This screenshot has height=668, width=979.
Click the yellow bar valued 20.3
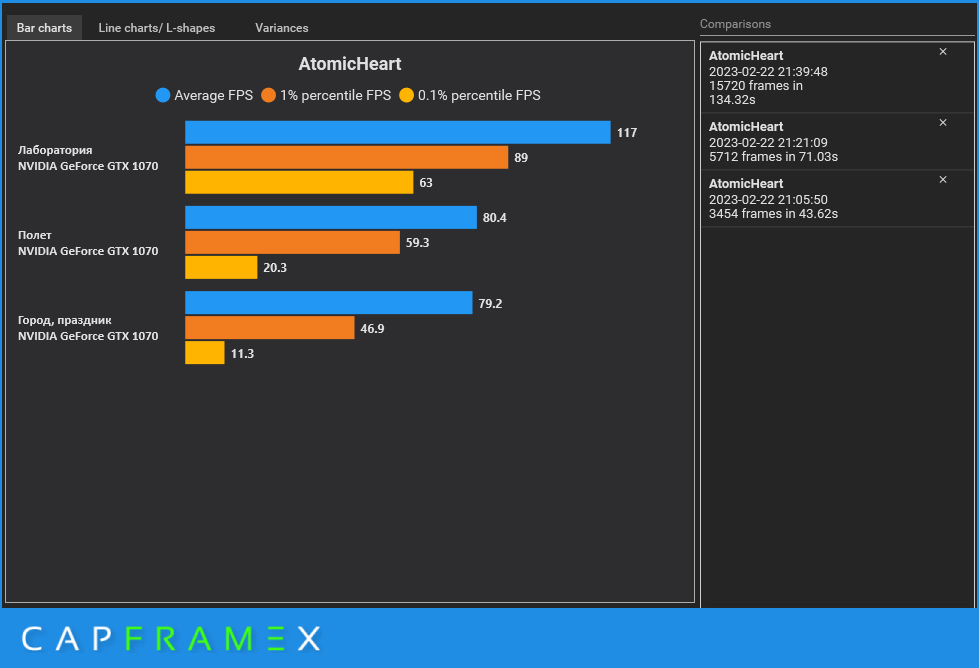click(x=221, y=267)
